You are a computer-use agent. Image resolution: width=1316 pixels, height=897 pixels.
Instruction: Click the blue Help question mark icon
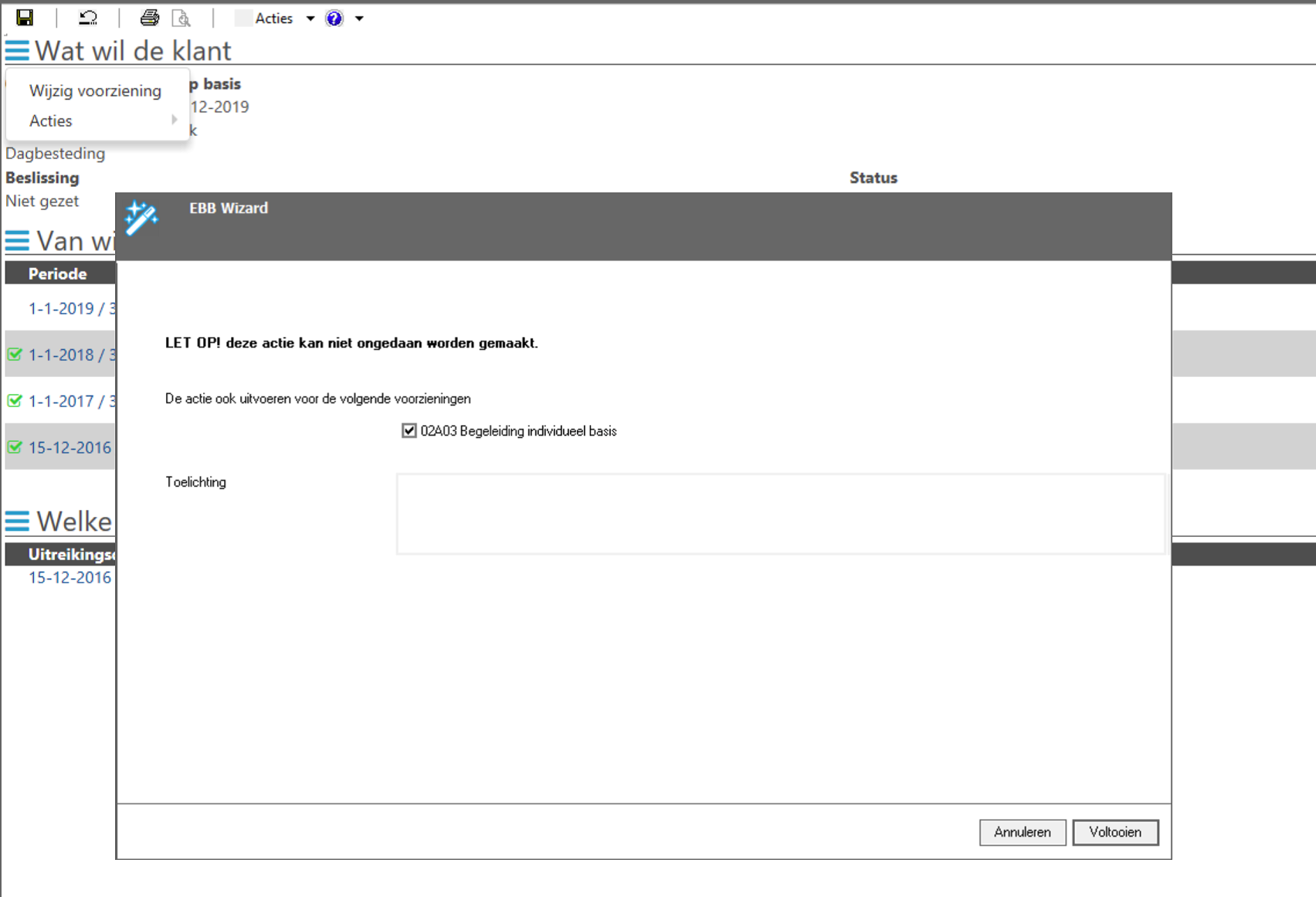pos(334,19)
